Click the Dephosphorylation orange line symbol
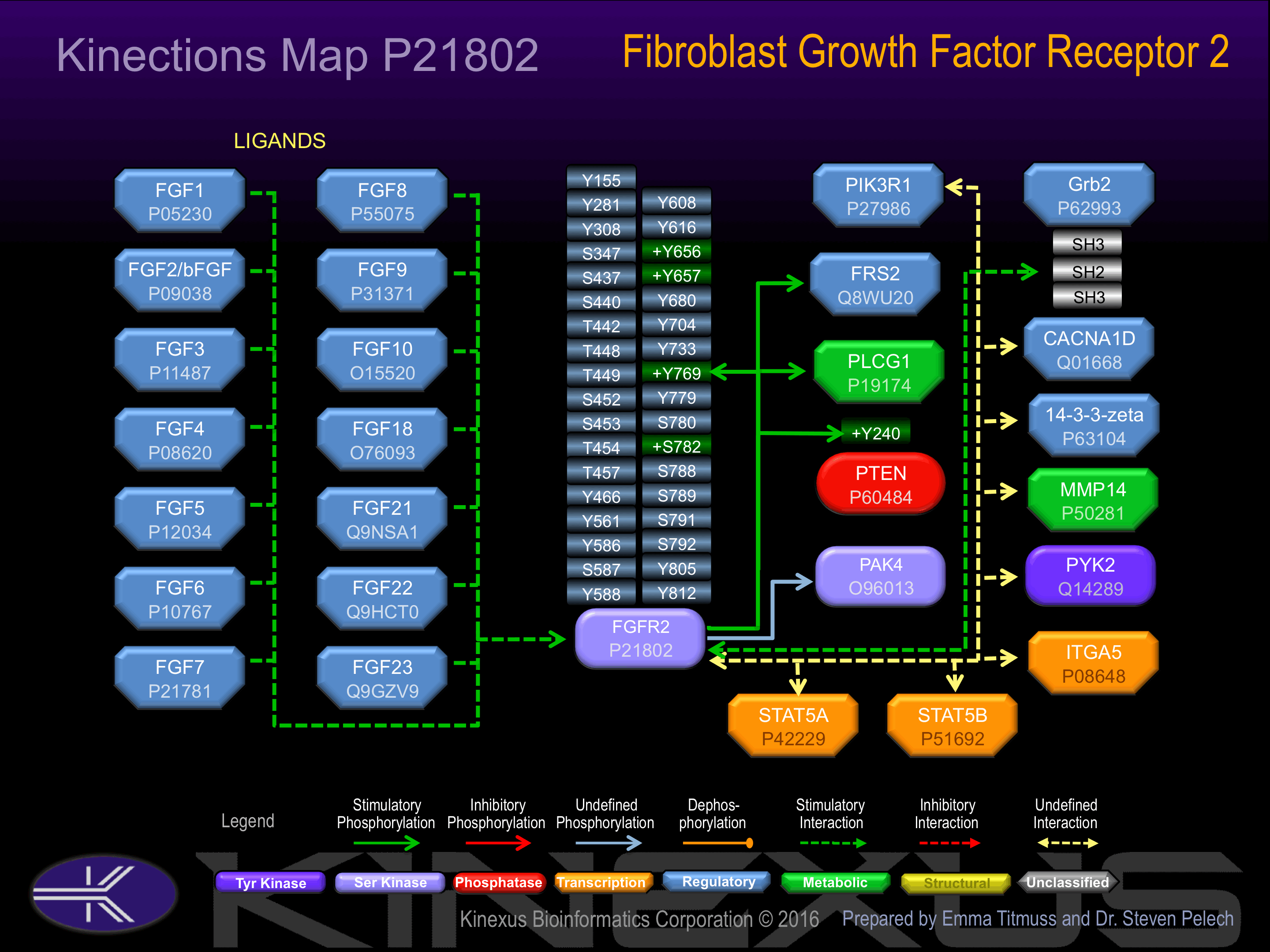Image resolution: width=1270 pixels, height=952 pixels. [x=717, y=843]
